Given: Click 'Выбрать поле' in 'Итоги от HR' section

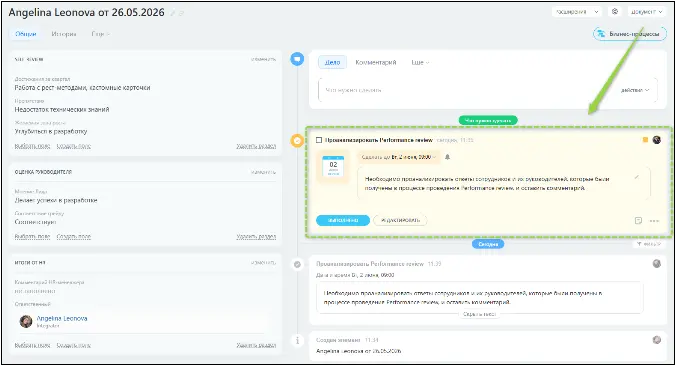Looking at the screenshot, I should [x=32, y=345].
